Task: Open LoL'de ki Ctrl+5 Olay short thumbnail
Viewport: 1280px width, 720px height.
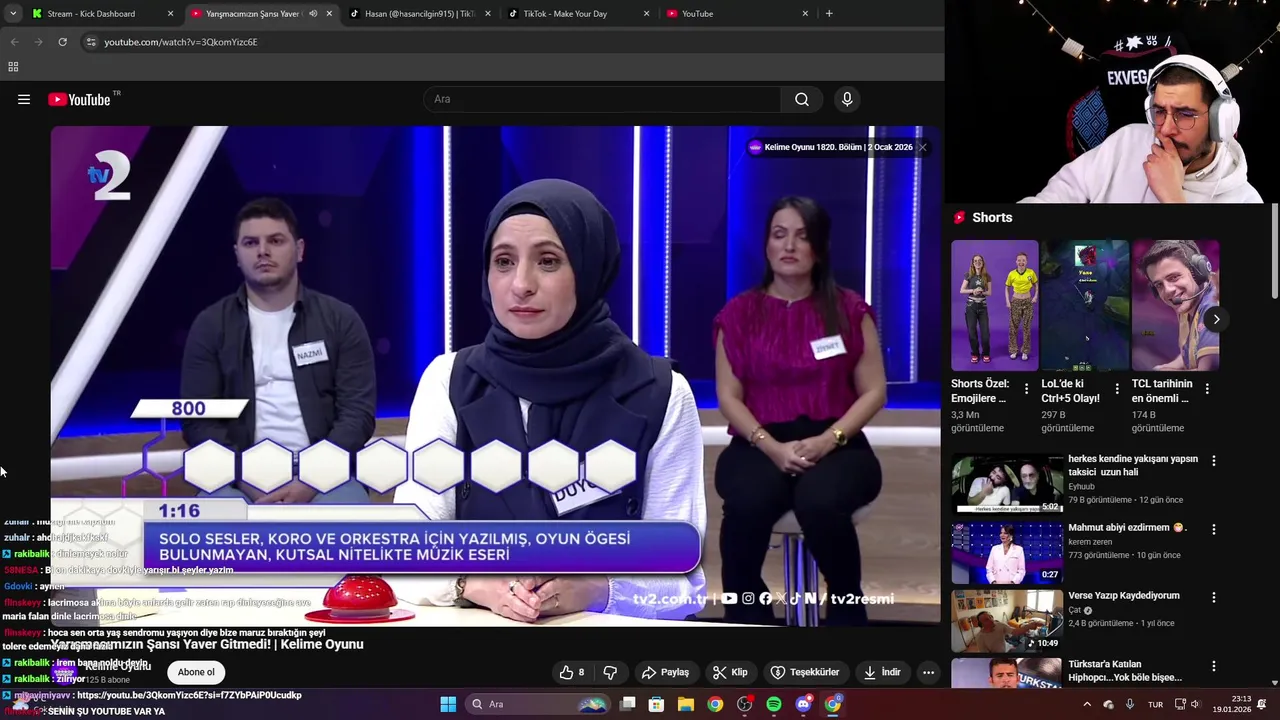Action: pos(1085,305)
